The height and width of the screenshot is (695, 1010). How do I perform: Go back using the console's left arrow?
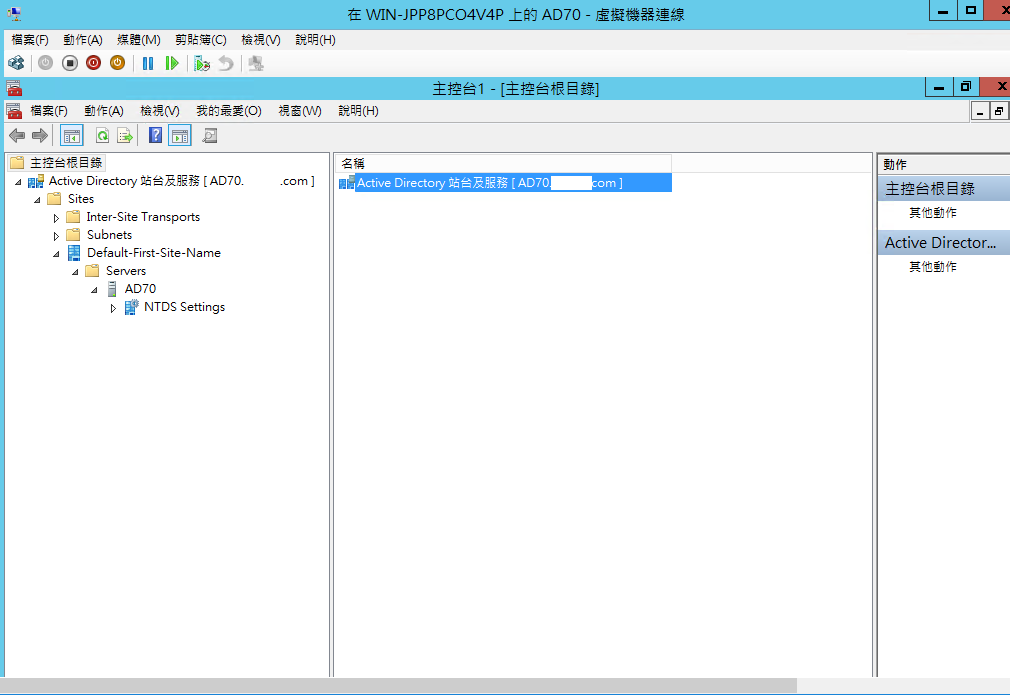coord(17,136)
